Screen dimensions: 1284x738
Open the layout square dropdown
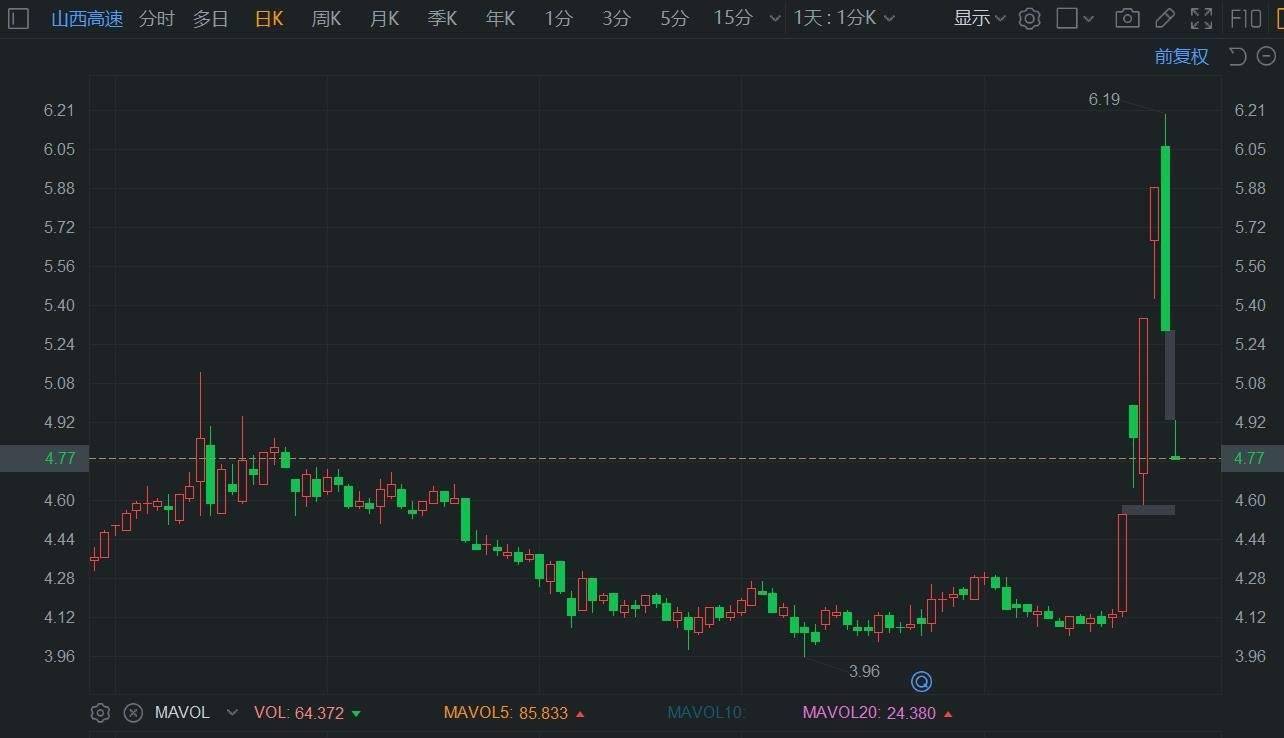tap(1075, 18)
